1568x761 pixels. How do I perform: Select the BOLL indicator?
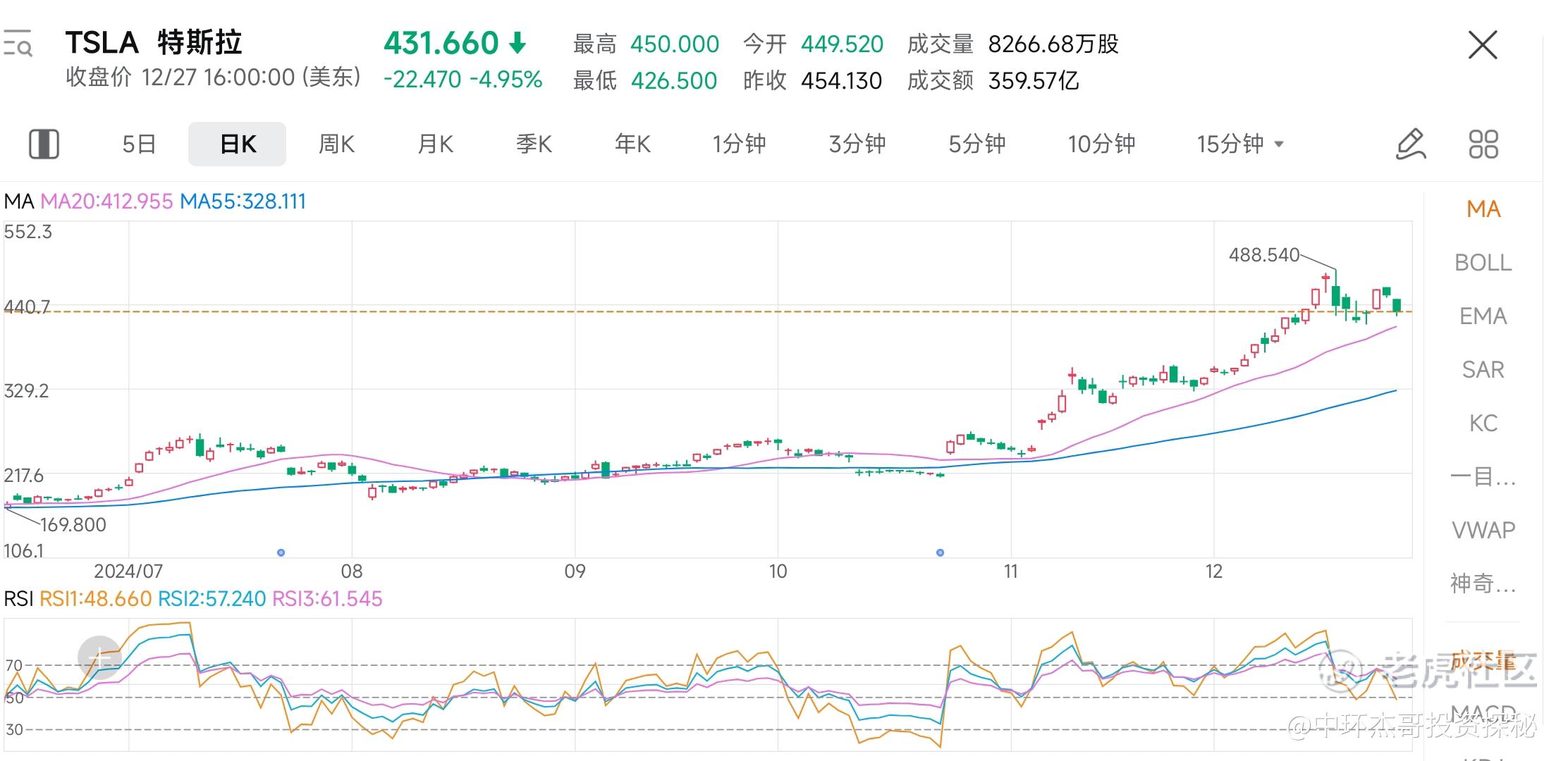pyautogui.click(x=1483, y=262)
